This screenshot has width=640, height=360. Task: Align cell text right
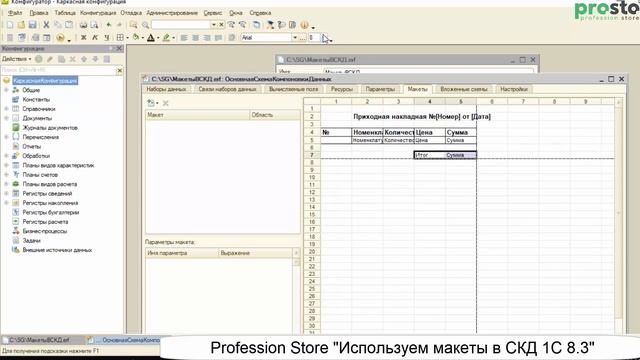207,38
